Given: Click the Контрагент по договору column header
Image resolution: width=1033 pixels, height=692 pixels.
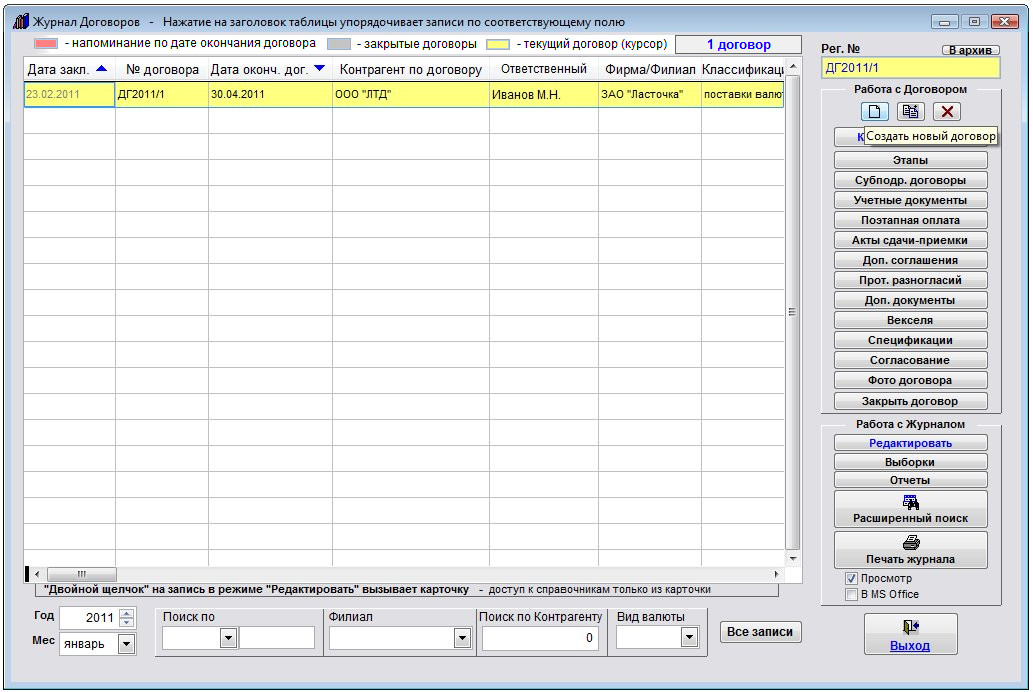Looking at the screenshot, I should pos(410,69).
